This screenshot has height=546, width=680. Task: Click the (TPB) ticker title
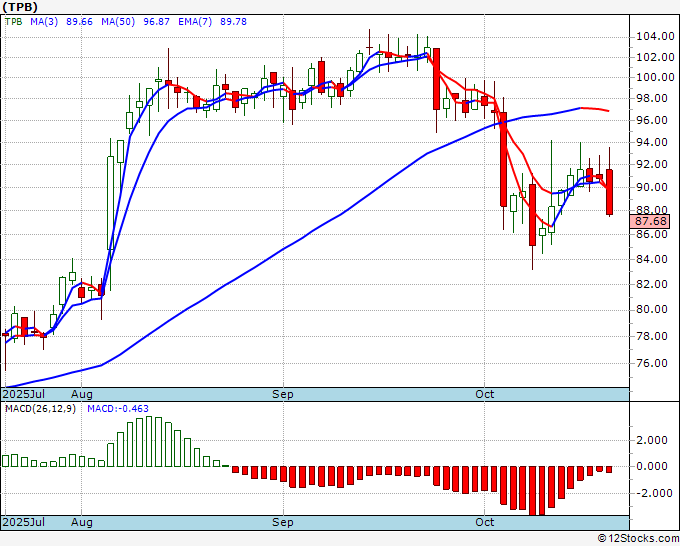(x=20, y=7)
